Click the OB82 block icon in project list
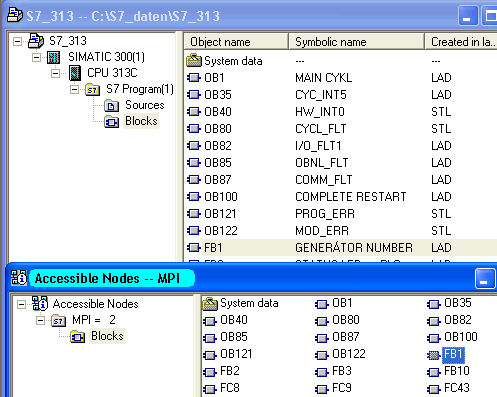This screenshot has width=497, height=397. 194,146
